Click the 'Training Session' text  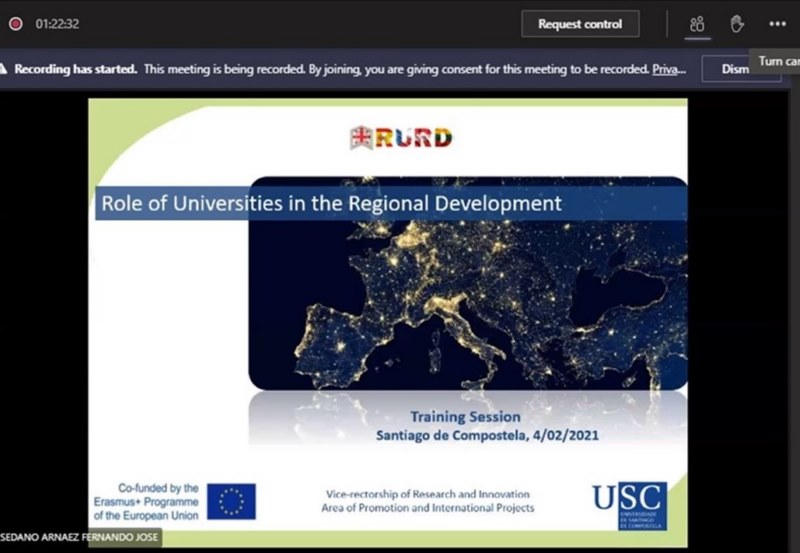click(x=466, y=417)
